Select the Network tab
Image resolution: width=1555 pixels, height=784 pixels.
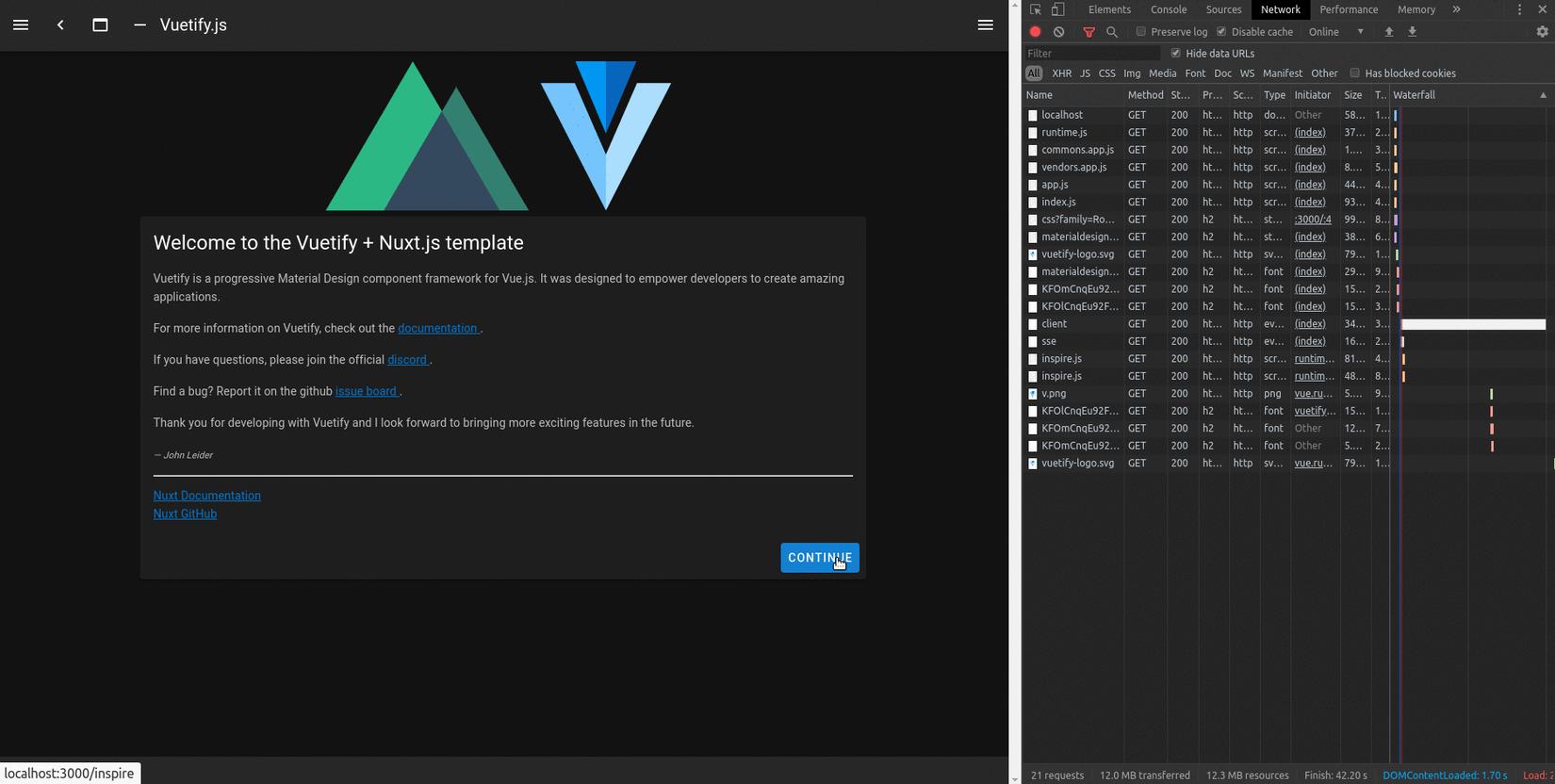pos(1281,9)
